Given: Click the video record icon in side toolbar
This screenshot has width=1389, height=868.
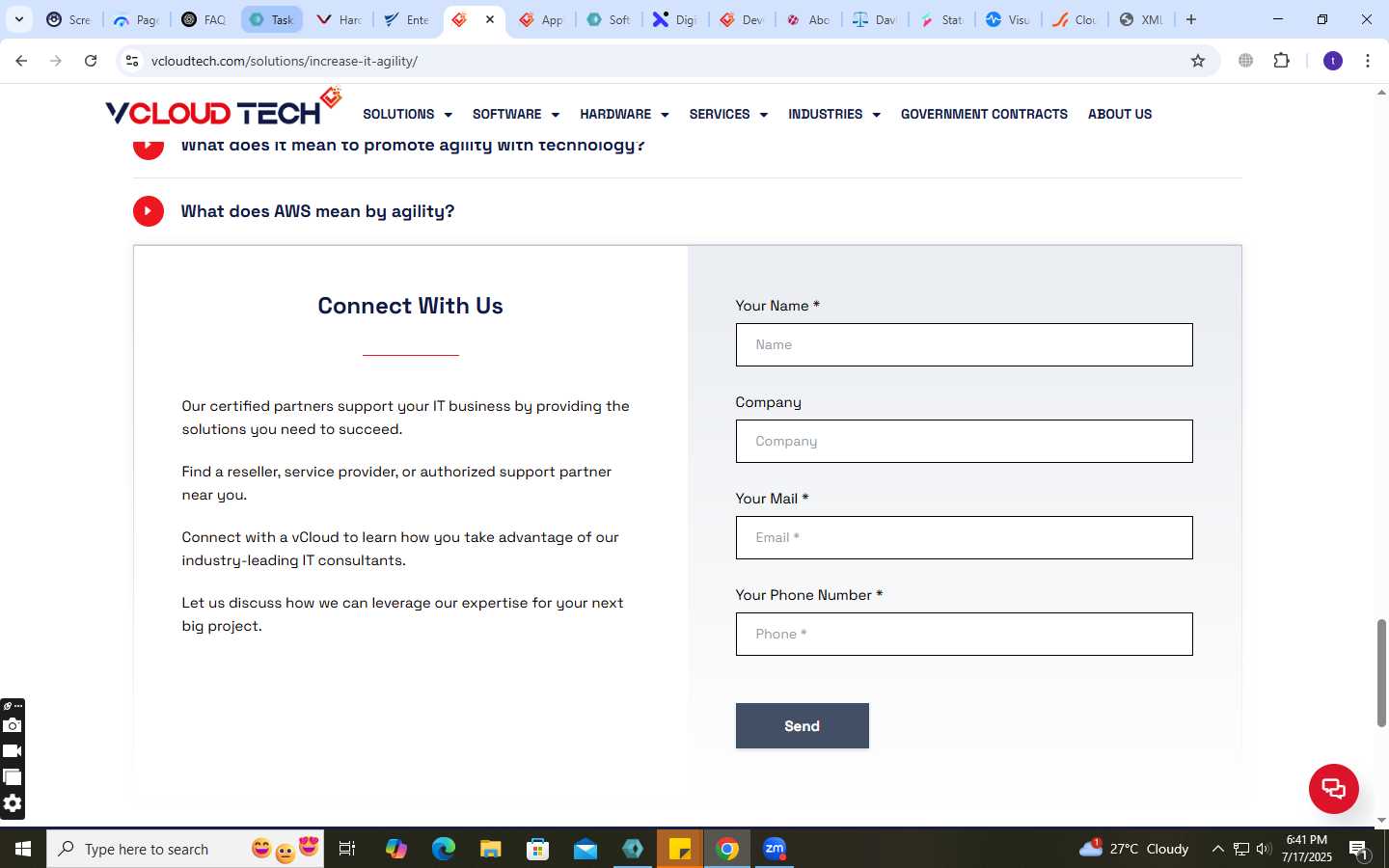Looking at the screenshot, I should [x=12, y=751].
